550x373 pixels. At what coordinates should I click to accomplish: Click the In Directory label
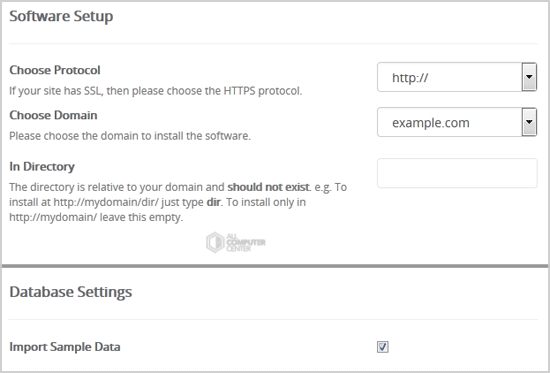coord(42,166)
